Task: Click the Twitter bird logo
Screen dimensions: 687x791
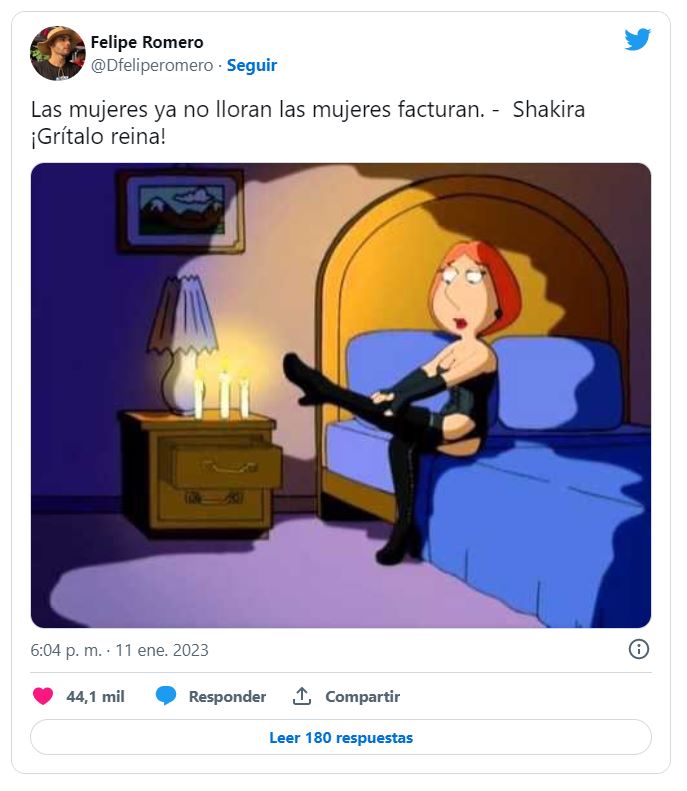Action: point(637,40)
